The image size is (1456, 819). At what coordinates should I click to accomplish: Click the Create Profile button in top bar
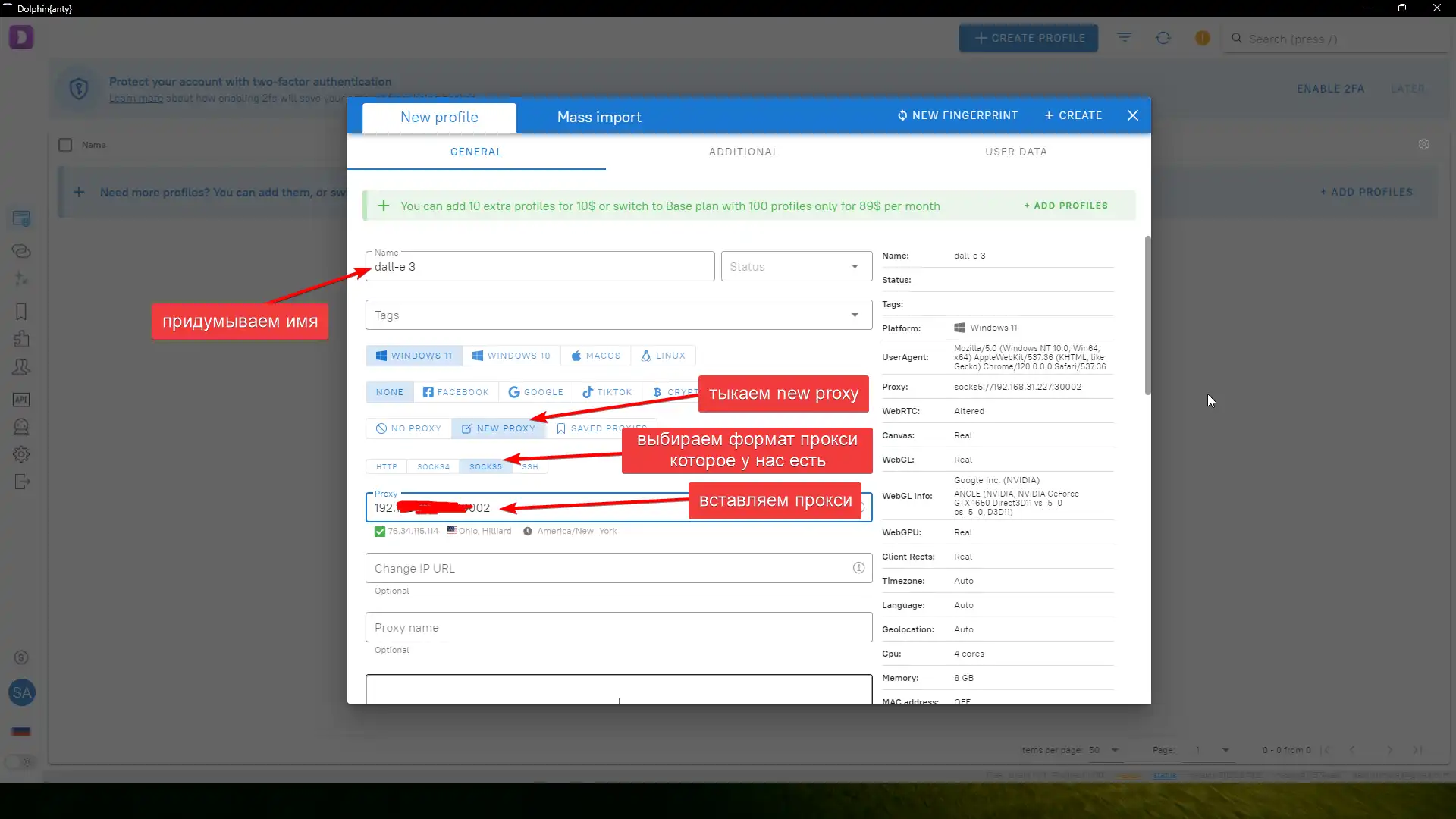click(1029, 38)
